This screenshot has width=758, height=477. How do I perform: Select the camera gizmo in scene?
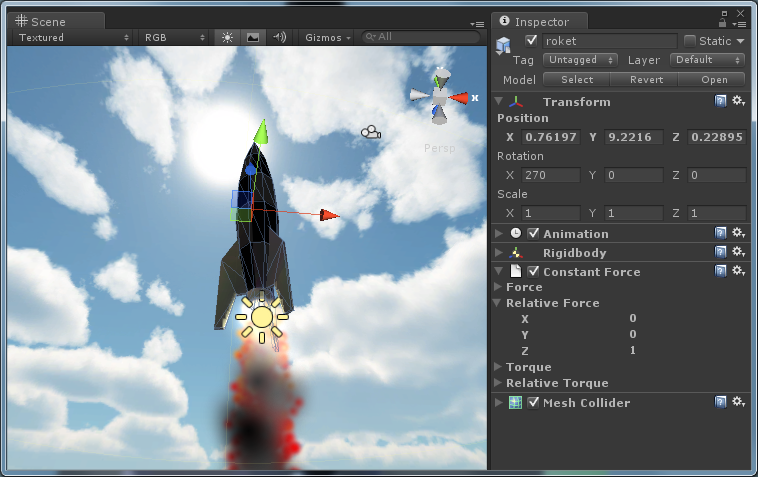pyautogui.click(x=371, y=132)
